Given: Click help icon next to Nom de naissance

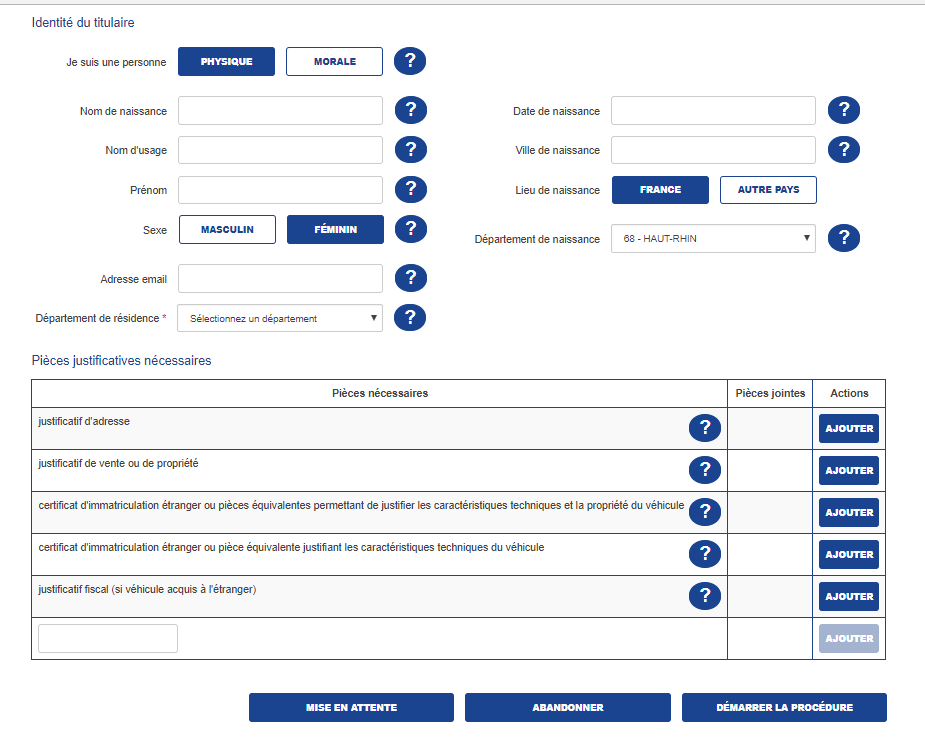Looking at the screenshot, I should (410, 110).
